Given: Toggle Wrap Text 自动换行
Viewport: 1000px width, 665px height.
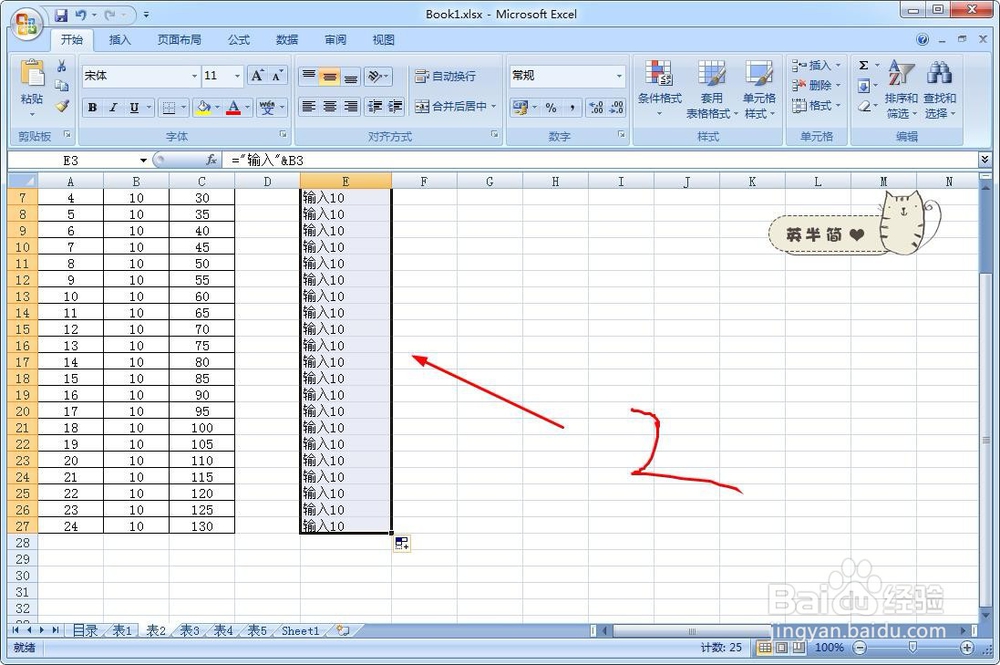Looking at the screenshot, I should coord(445,77).
